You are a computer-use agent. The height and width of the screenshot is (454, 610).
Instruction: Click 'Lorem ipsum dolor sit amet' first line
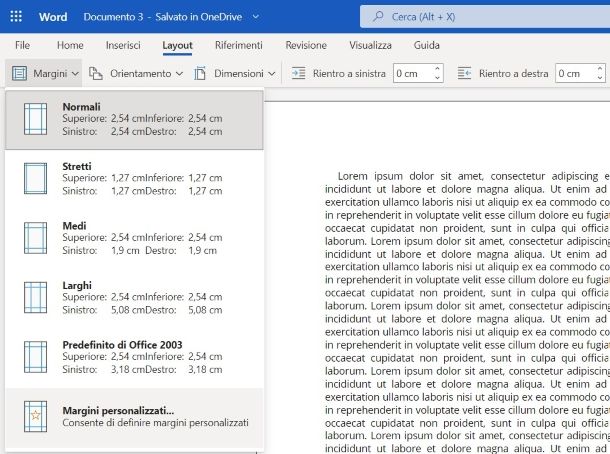pos(410,176)
